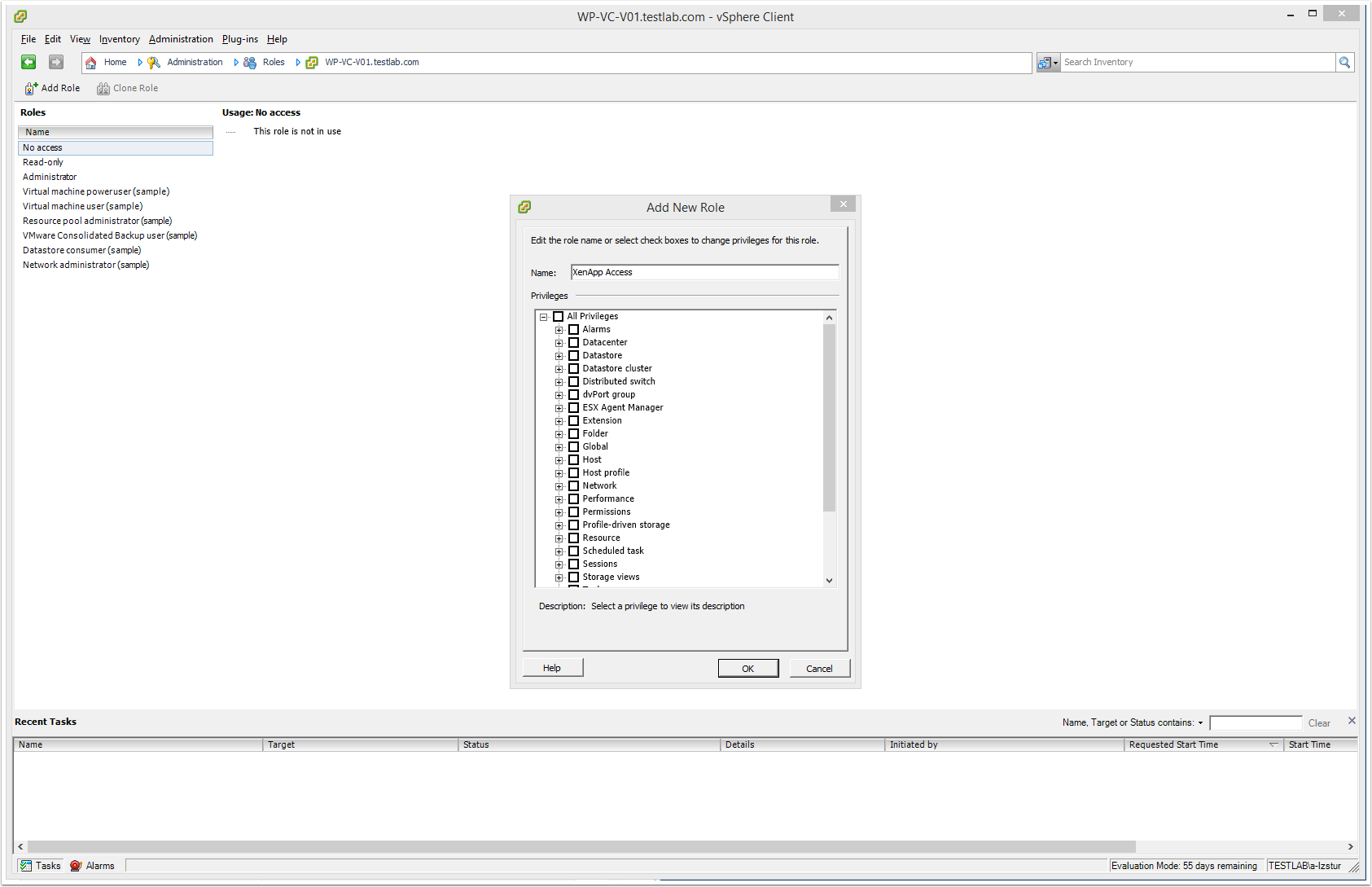Select Network administrator (sample) role

point(116,265)
